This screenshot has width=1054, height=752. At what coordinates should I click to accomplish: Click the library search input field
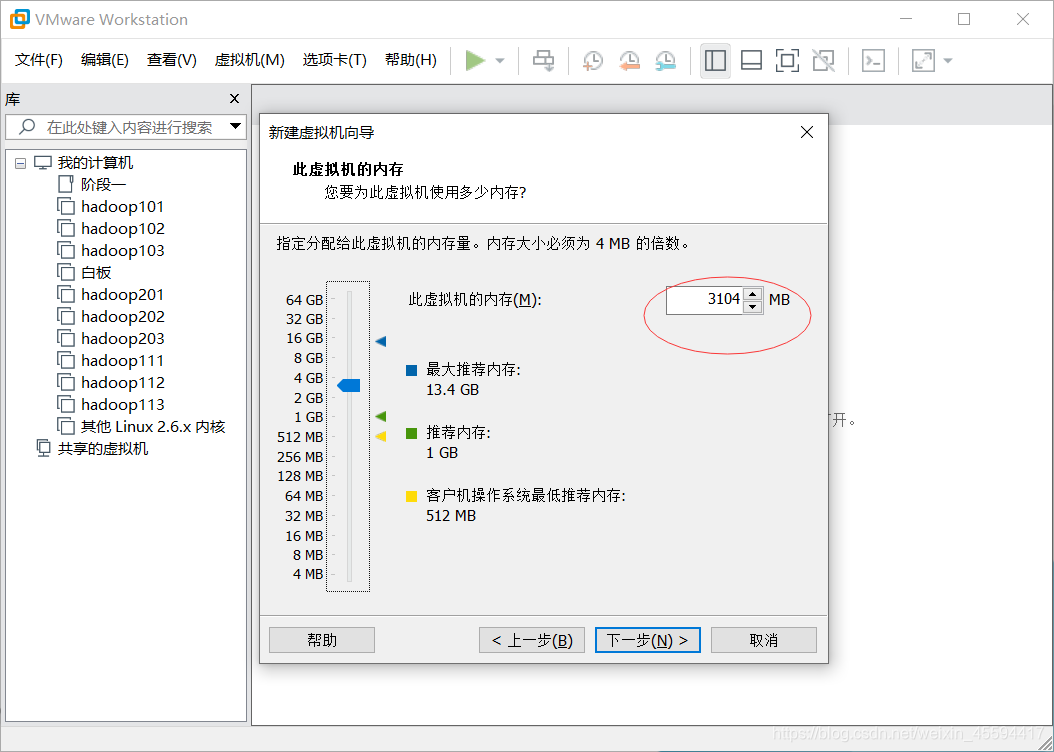124,127
